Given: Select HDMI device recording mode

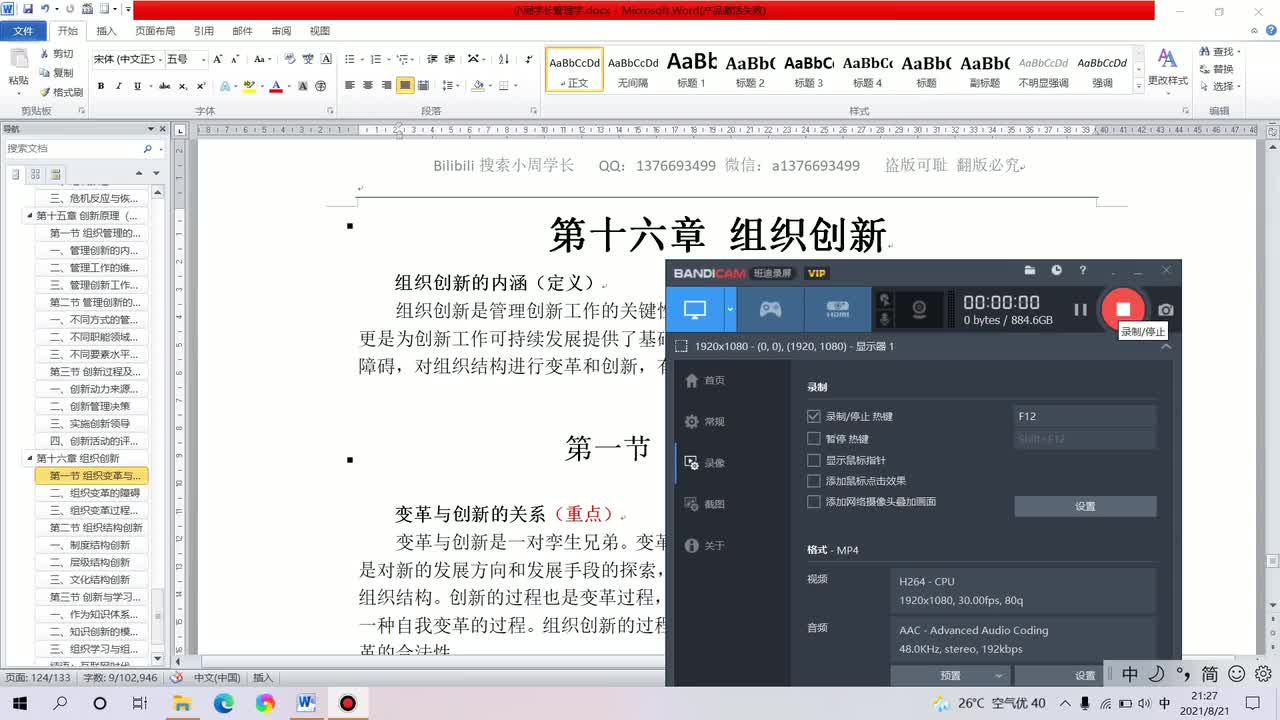Looking at the screenshot, I should (837, 309).
